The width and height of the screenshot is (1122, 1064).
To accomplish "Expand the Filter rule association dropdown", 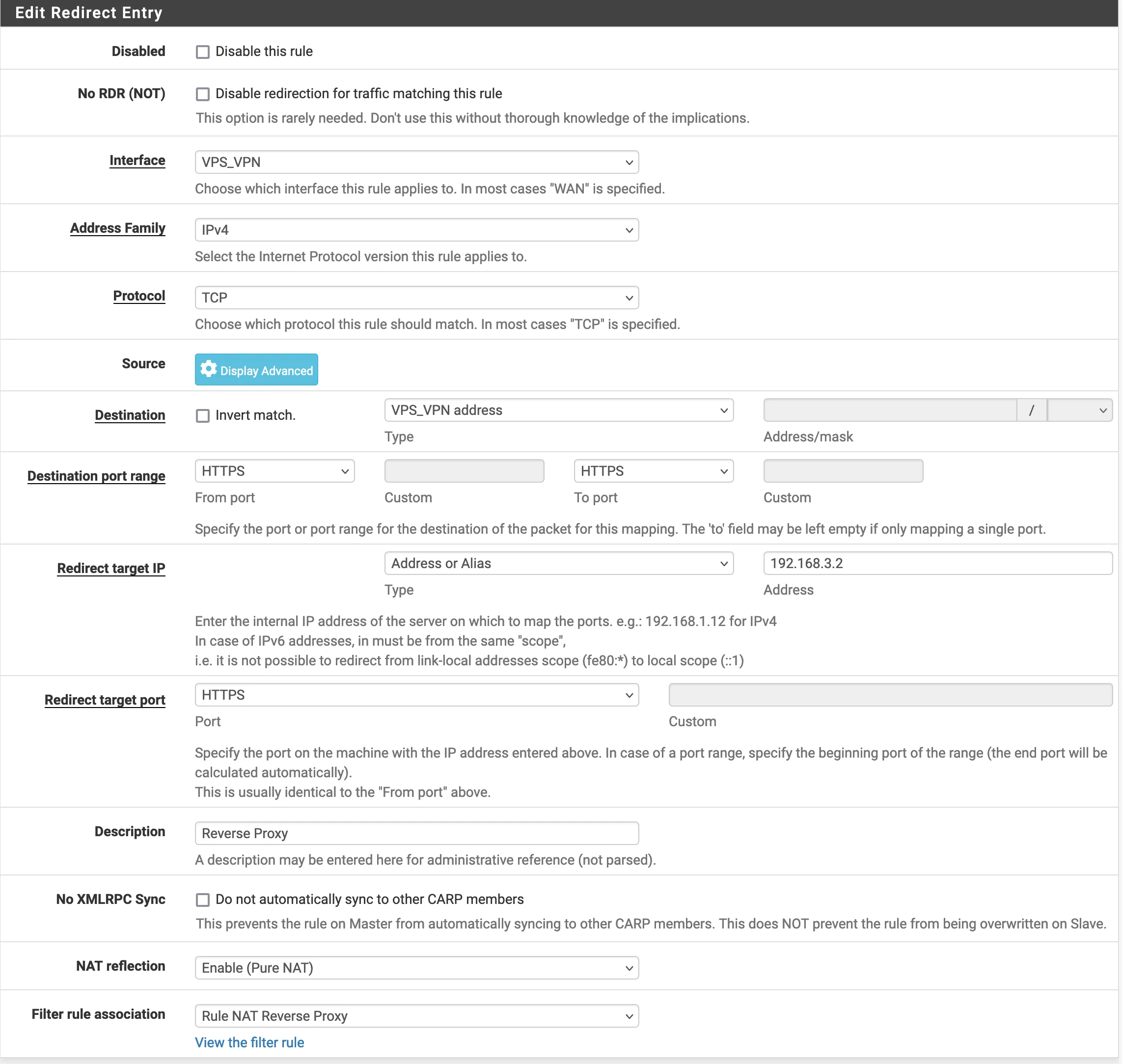I will pyautogui.click(x=416, y=1016).
